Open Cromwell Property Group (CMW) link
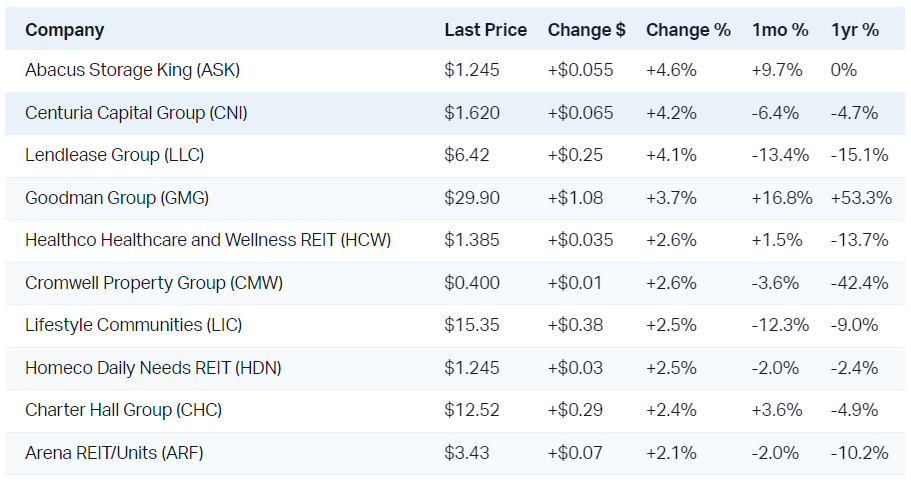911x481 pixels. tap(154, 283)
